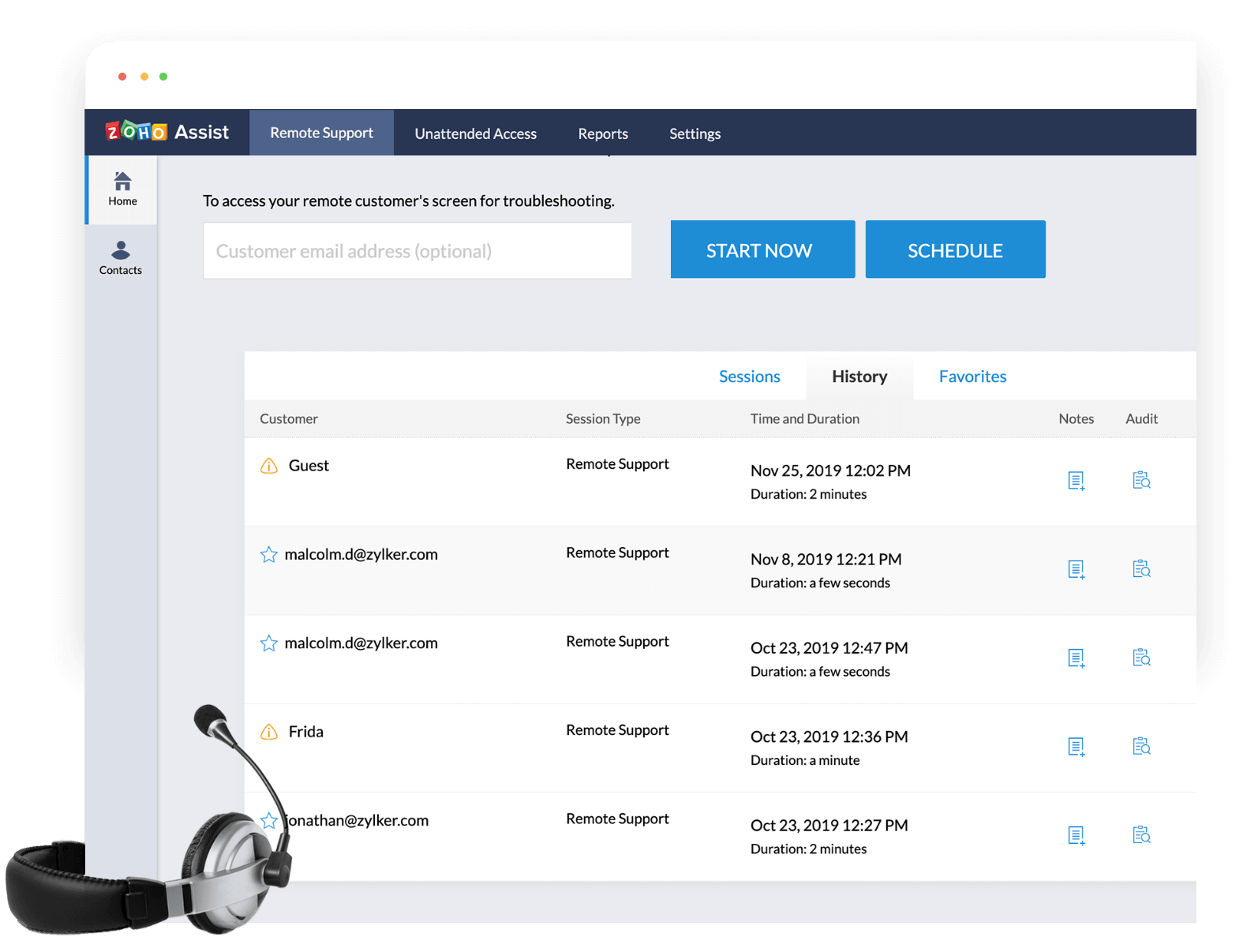Click the SCHEDULE button

(955, 249)
